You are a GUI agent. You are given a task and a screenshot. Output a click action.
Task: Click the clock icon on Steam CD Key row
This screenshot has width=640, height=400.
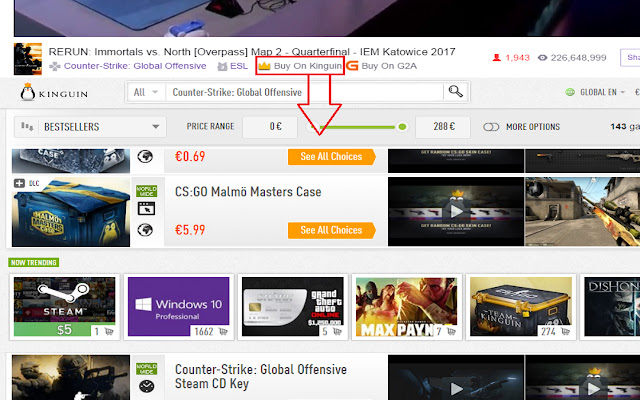coord(146,386)
